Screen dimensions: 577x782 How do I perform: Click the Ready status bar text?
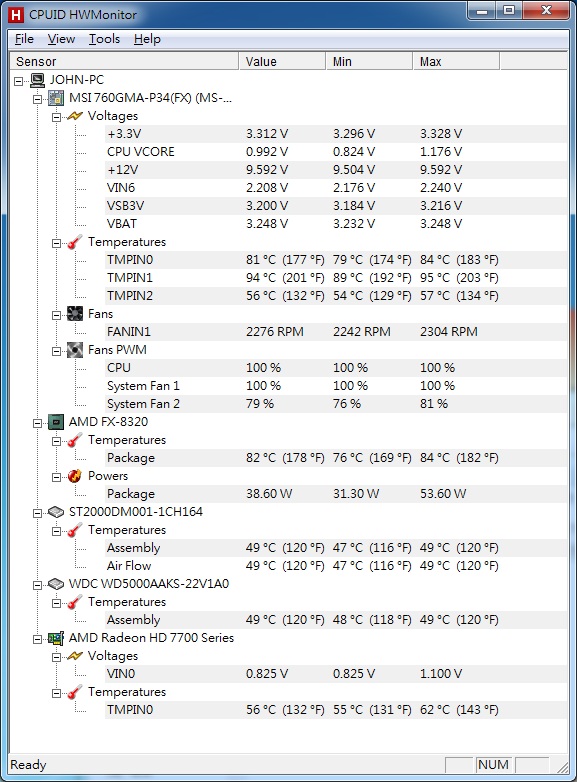click(28, 765)
